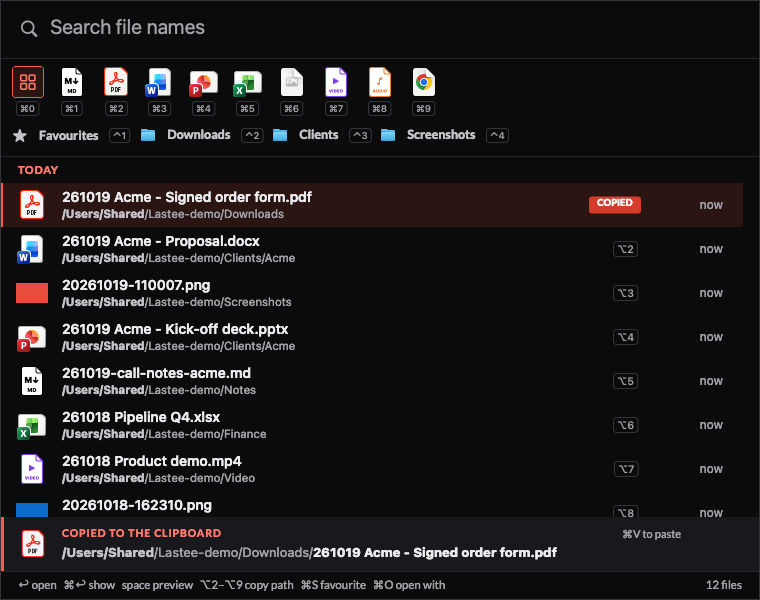This screenshot has width=760, height=600.
Task: Select the all file types grid filter
Action: (28, 82)
